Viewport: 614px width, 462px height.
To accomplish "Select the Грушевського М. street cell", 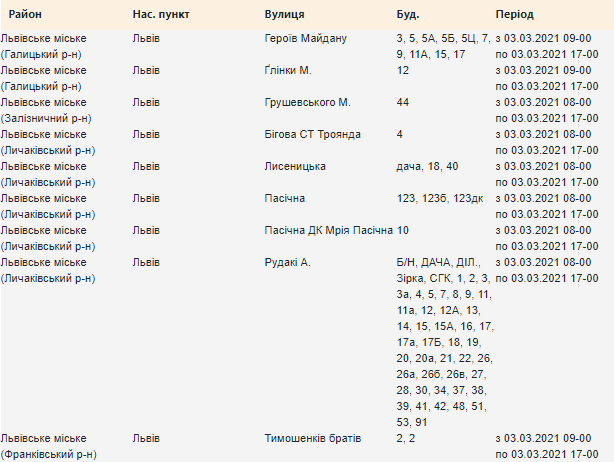I will click(x=307, y=103).
